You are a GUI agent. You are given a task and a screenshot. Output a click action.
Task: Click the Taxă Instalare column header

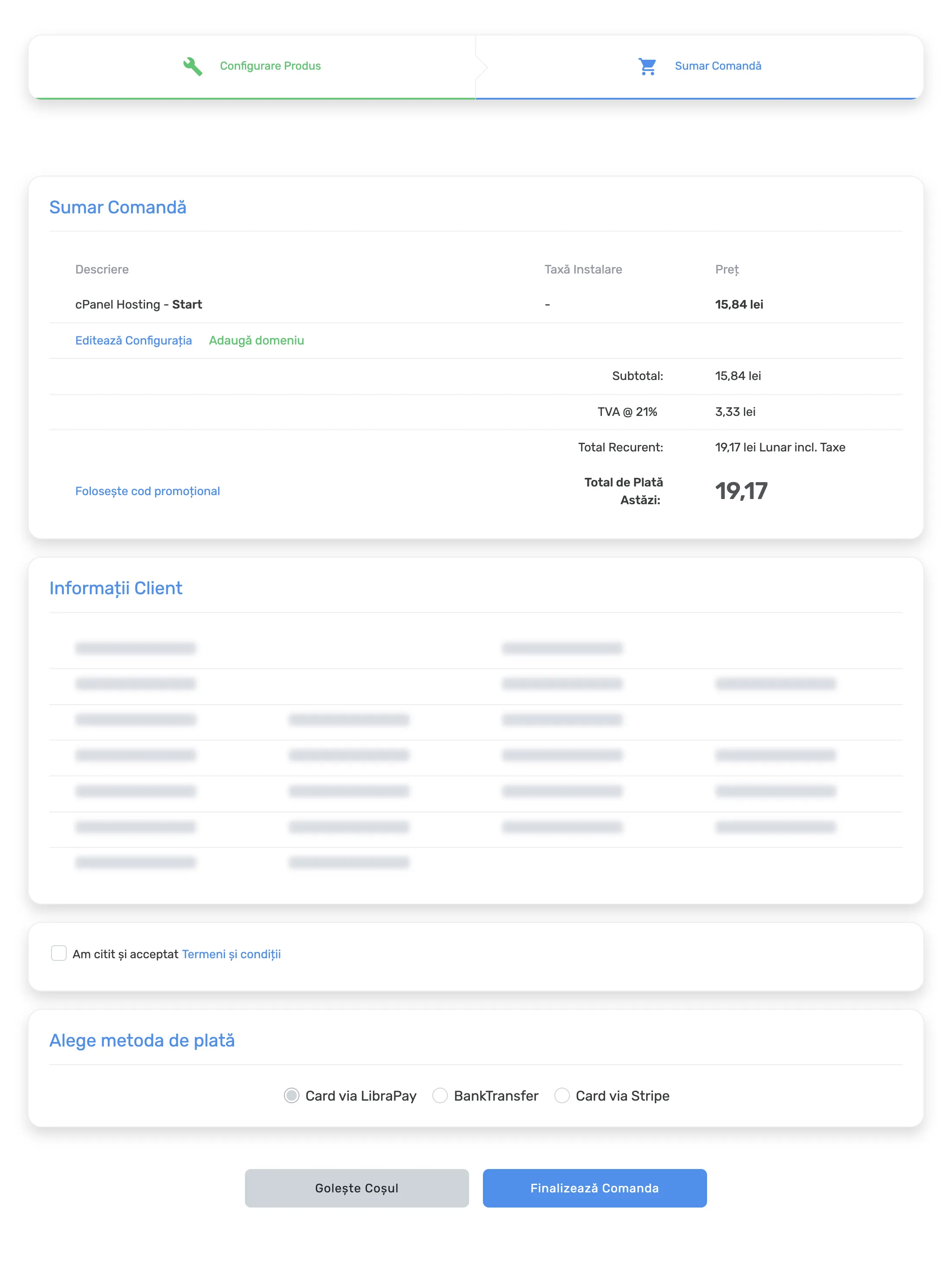583,270
